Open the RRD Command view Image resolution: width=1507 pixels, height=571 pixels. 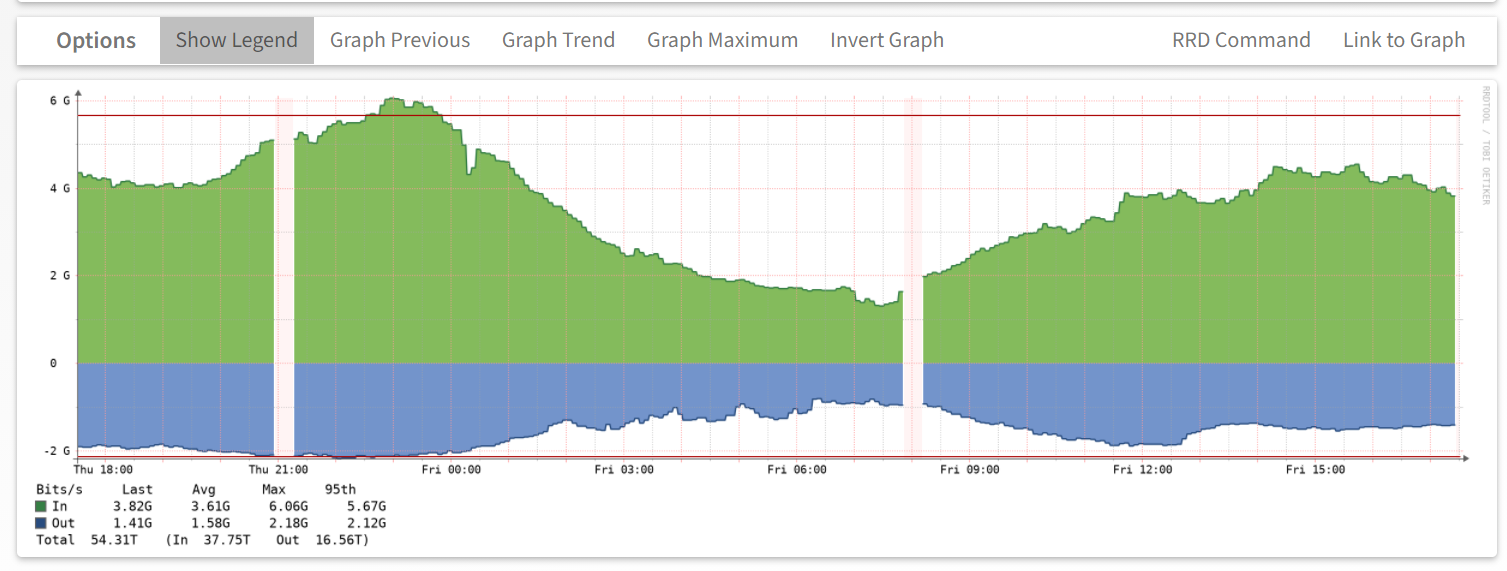pos(1240,40)
